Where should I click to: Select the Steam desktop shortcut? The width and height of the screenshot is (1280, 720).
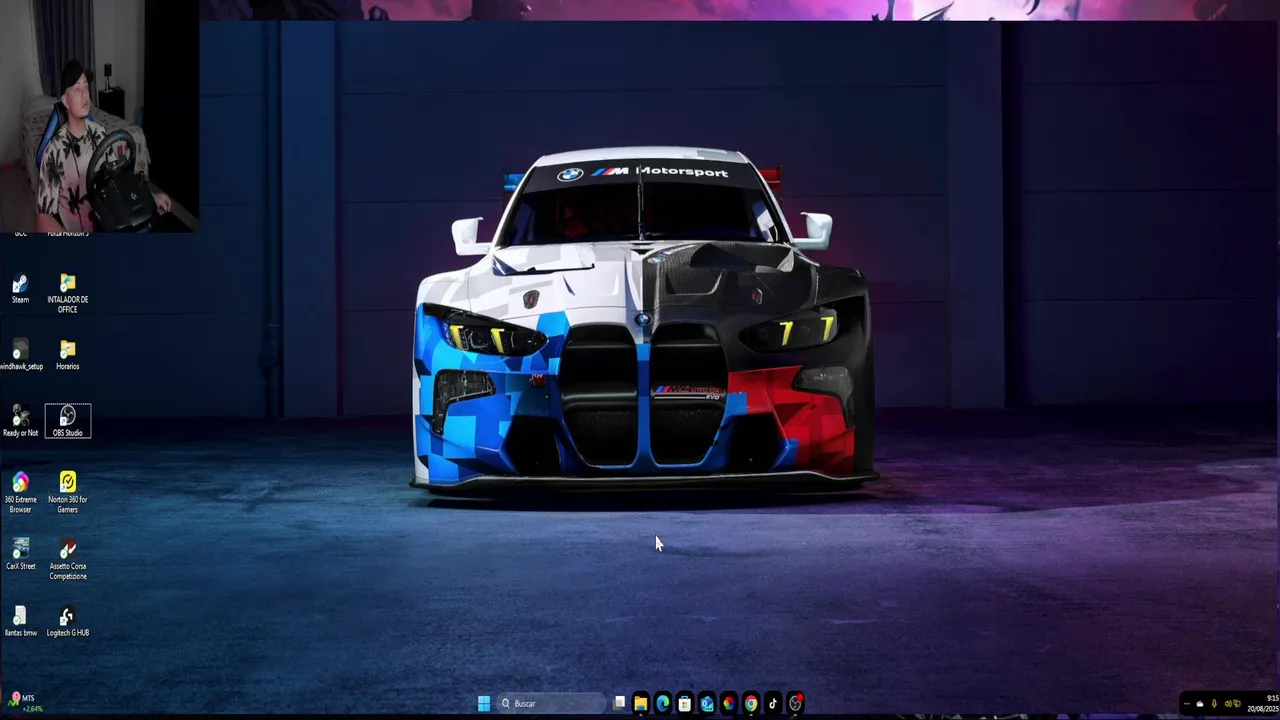point(20,289)
